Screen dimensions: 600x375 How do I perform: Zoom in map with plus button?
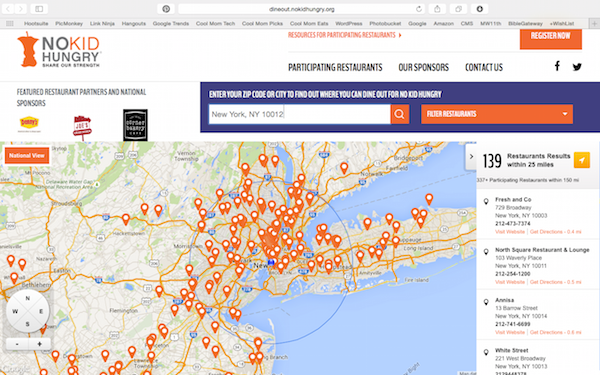[x=39, y=344]
